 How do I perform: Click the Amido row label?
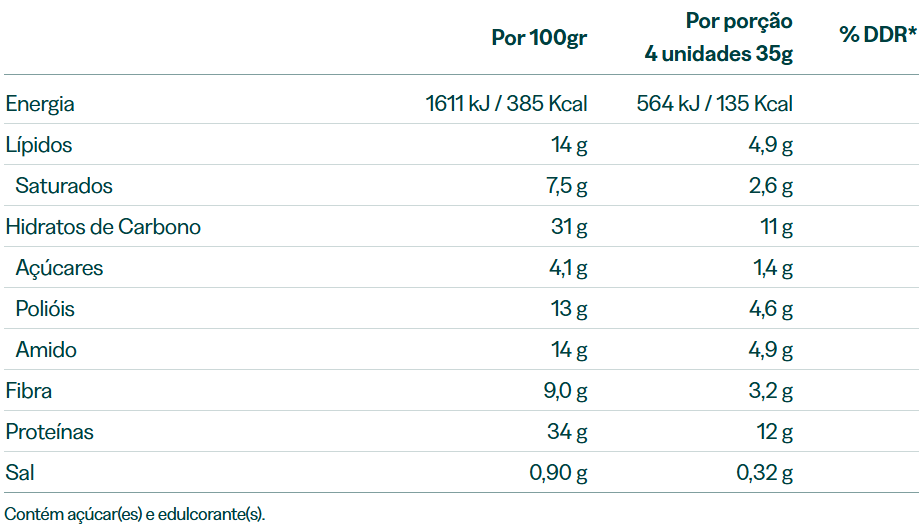click(46, 350)
